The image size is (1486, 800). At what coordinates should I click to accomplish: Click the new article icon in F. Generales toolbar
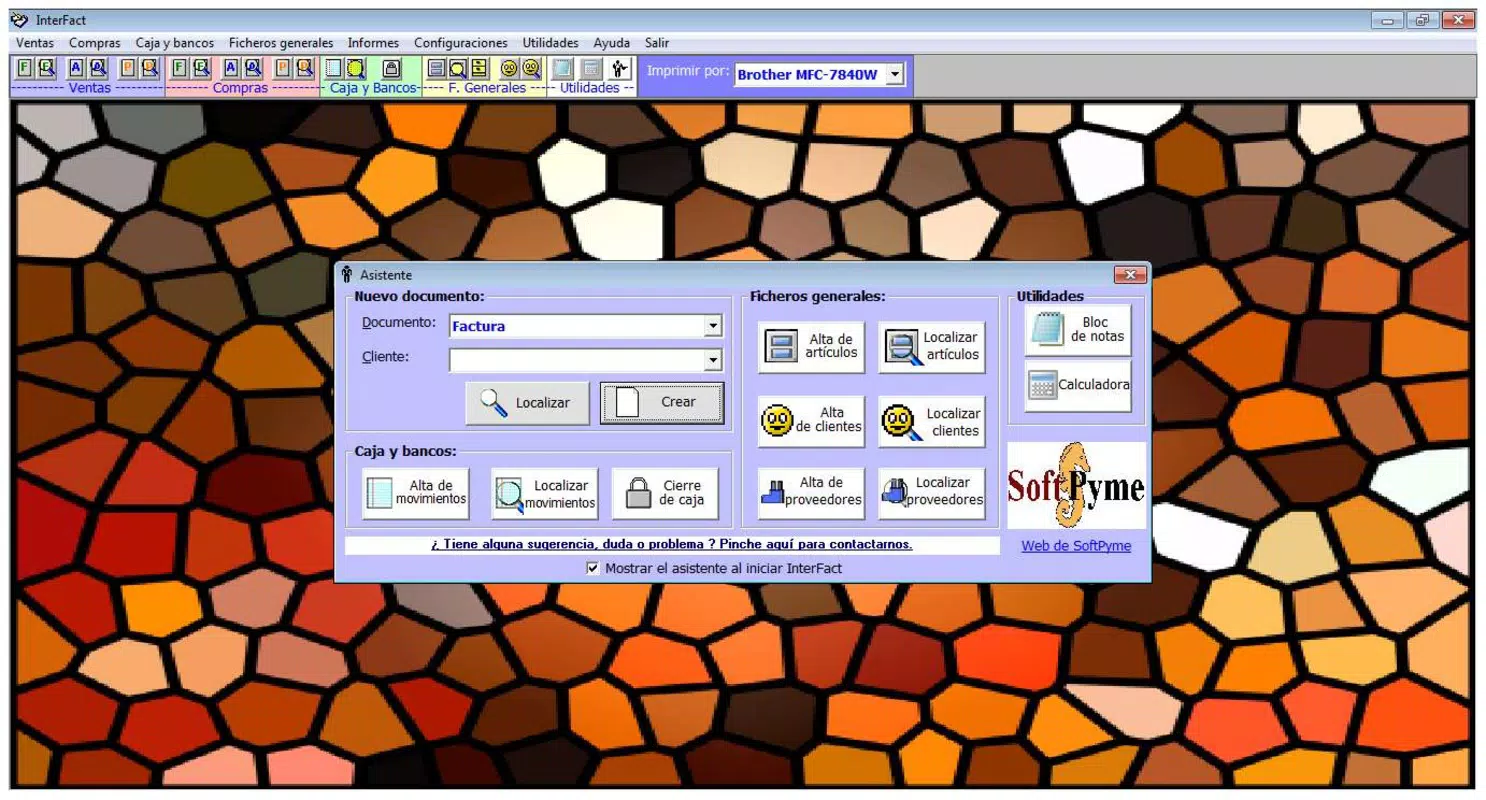[437, 68]
